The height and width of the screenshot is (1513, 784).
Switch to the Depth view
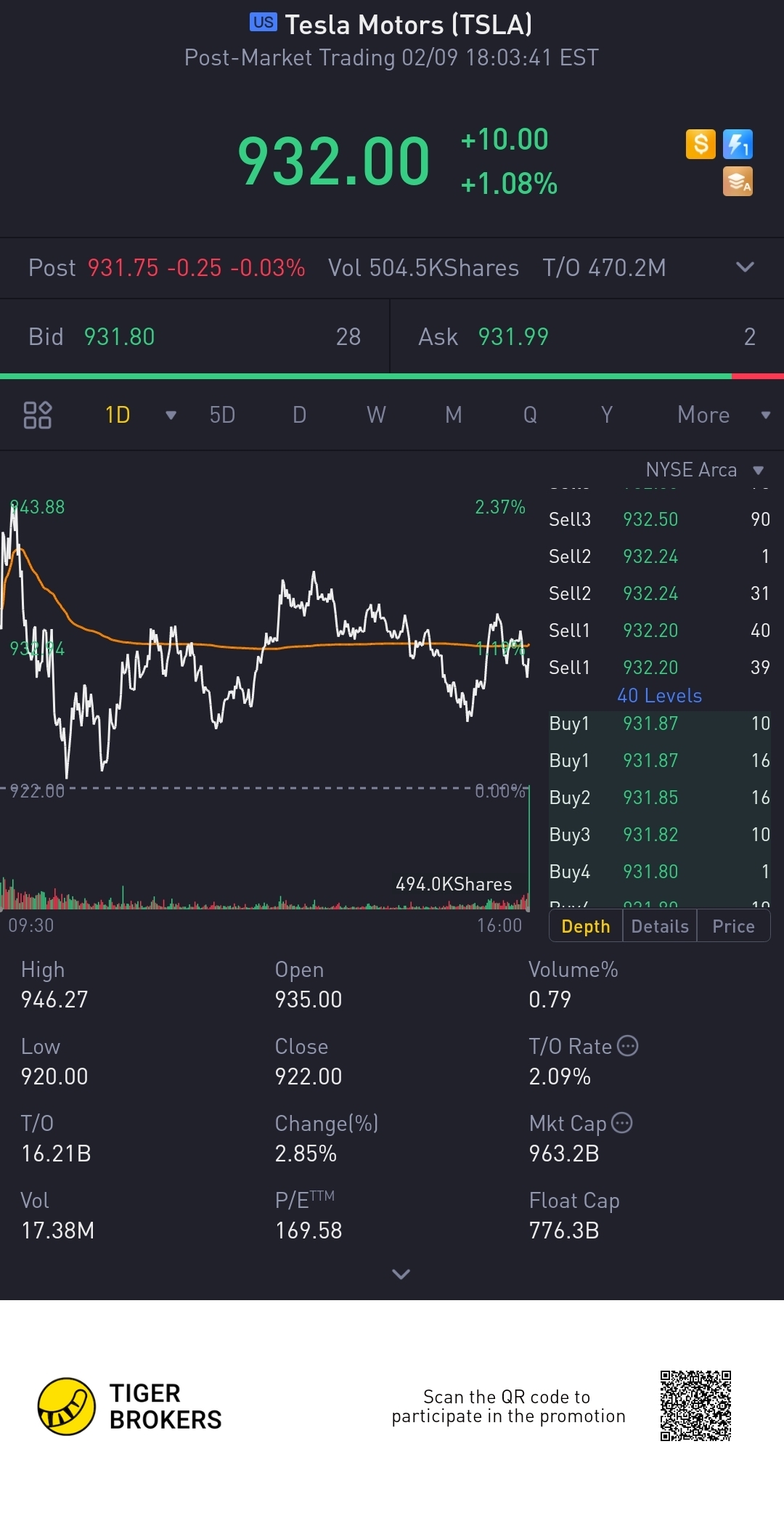(586, 926)
